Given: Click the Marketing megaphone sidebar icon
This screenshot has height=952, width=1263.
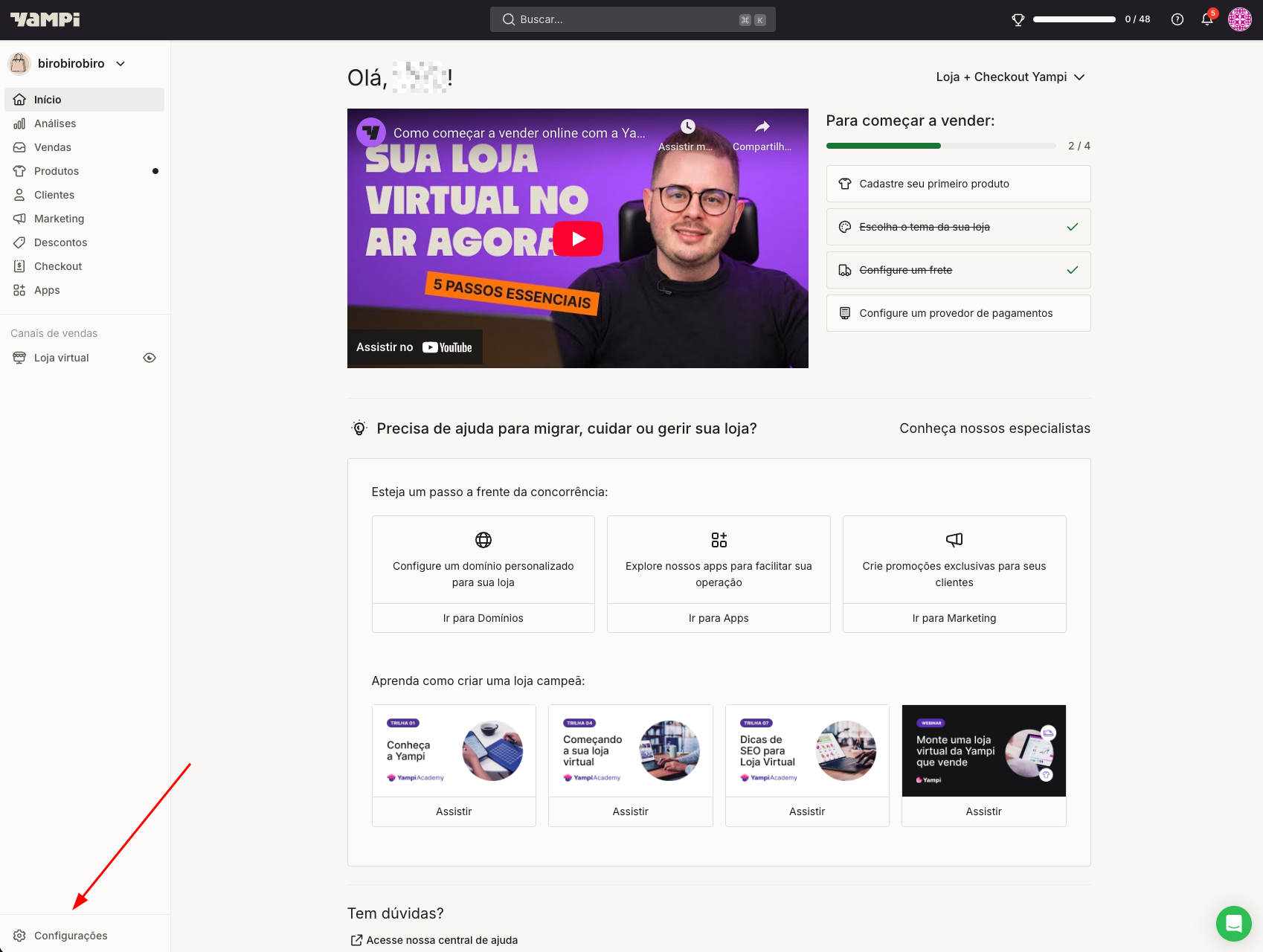Looking at the screenshot, I should coord(19,219).
